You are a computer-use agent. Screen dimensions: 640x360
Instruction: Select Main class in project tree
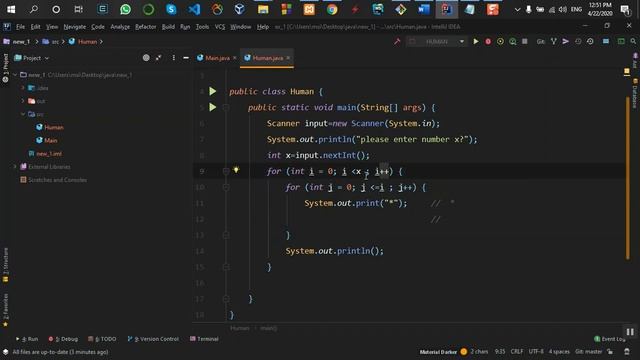pyautogui.click(x=47, y=140)
